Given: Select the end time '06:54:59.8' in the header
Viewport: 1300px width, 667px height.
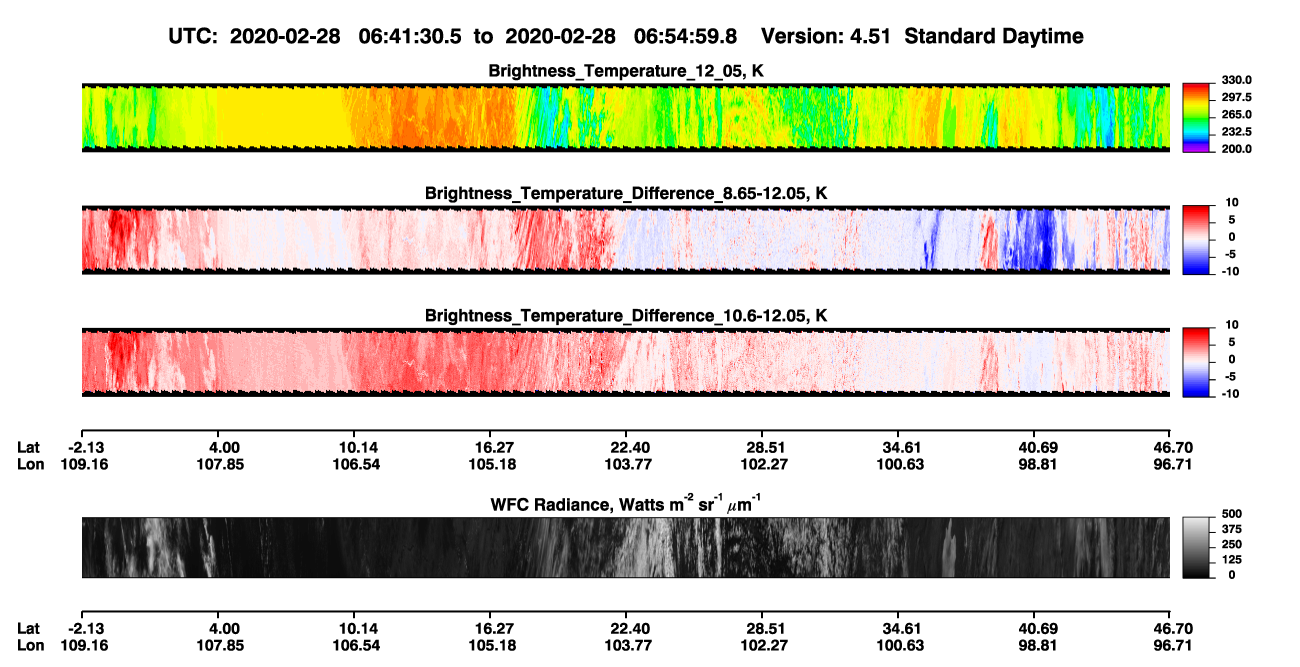Looking at the screenshot, I should 686,37.
